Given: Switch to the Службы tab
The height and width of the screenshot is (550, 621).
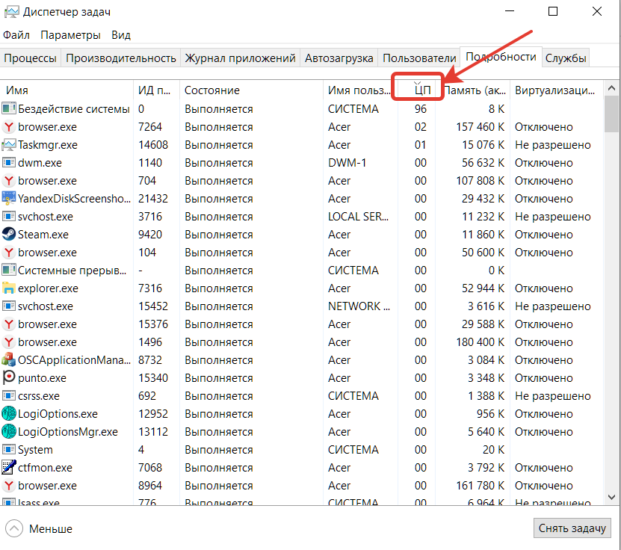Looking at the screenshot, I should click(x=566, y=58).
